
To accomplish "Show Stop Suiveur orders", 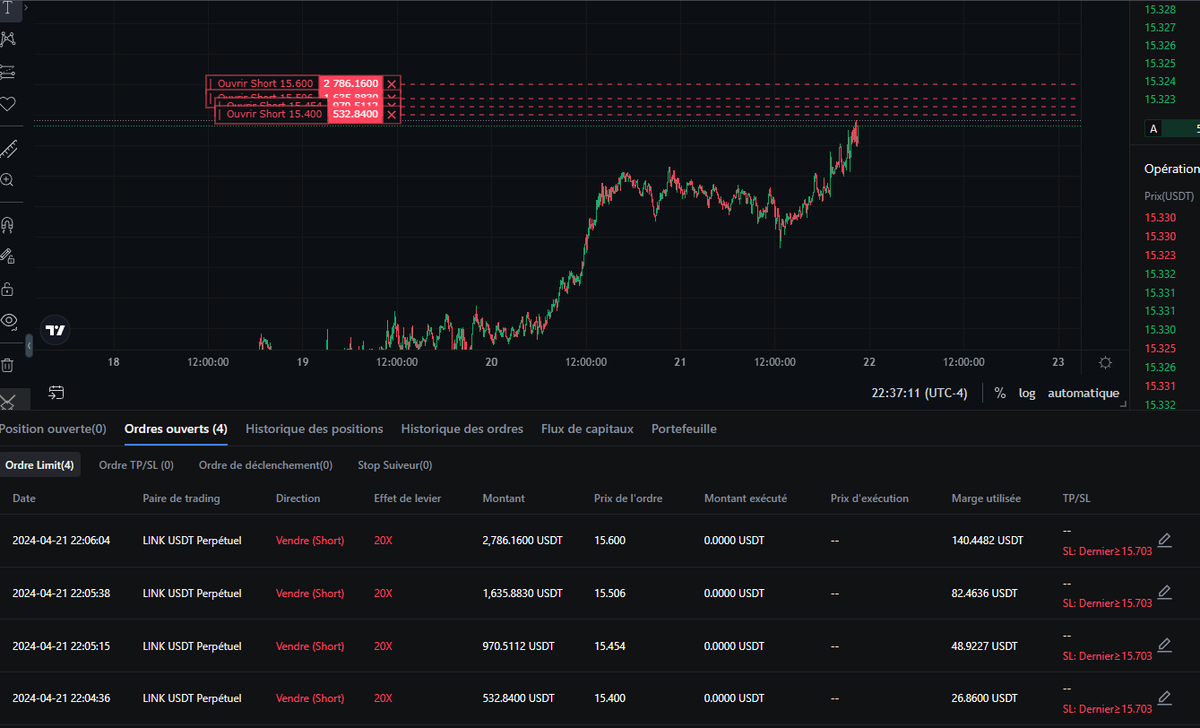I will pos(395,465).
